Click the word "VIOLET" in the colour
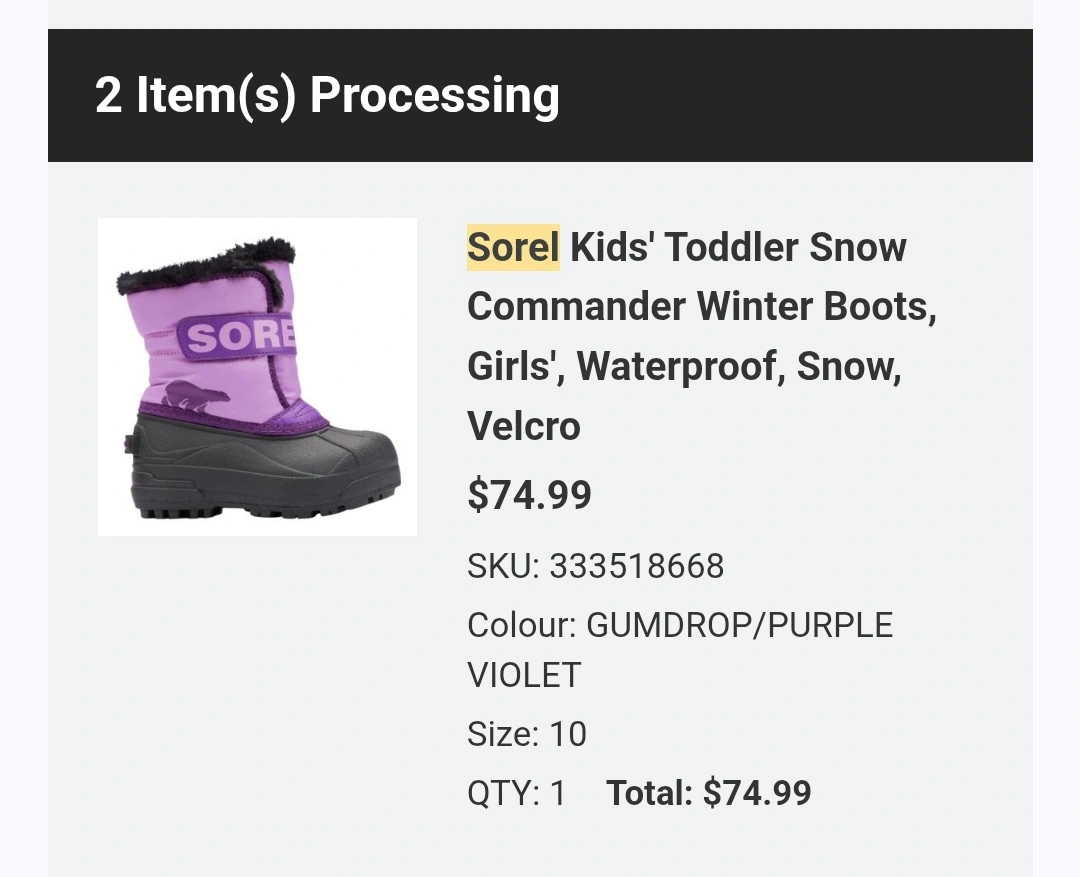This screenshot has width=1080, height=877. pos(523,675)
